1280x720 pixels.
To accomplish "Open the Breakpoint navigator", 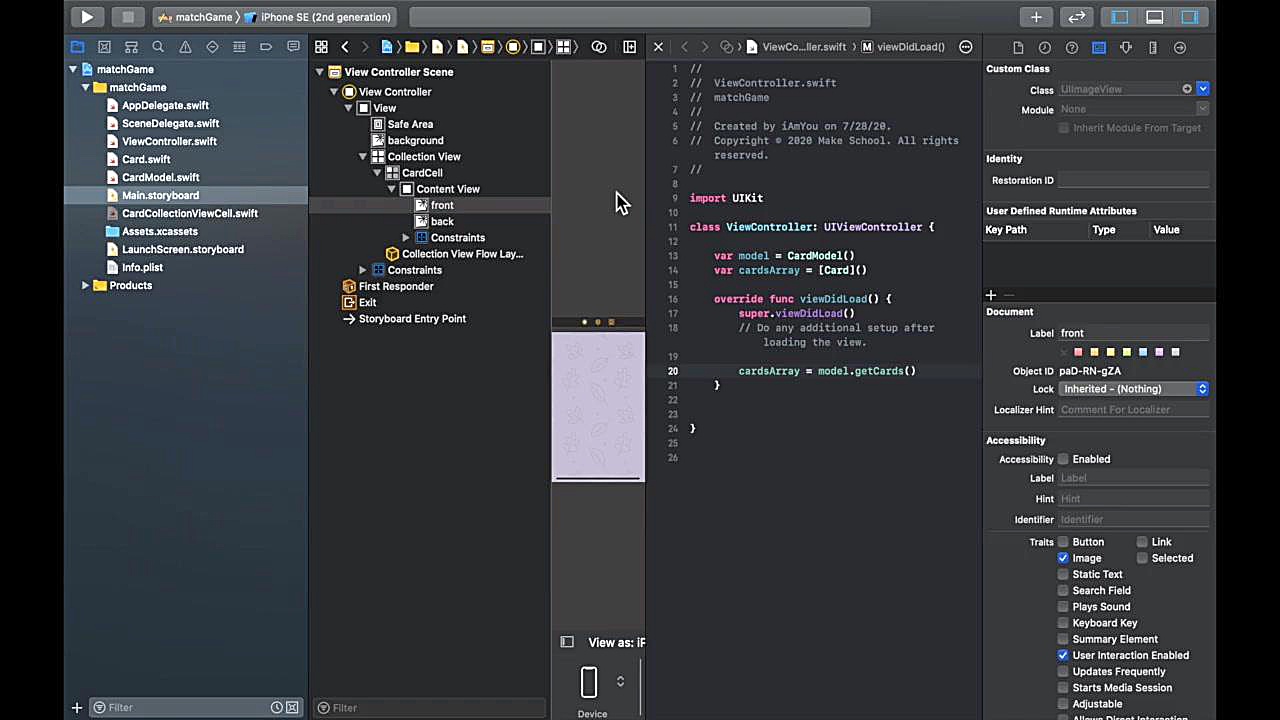I will click(265, 47).
